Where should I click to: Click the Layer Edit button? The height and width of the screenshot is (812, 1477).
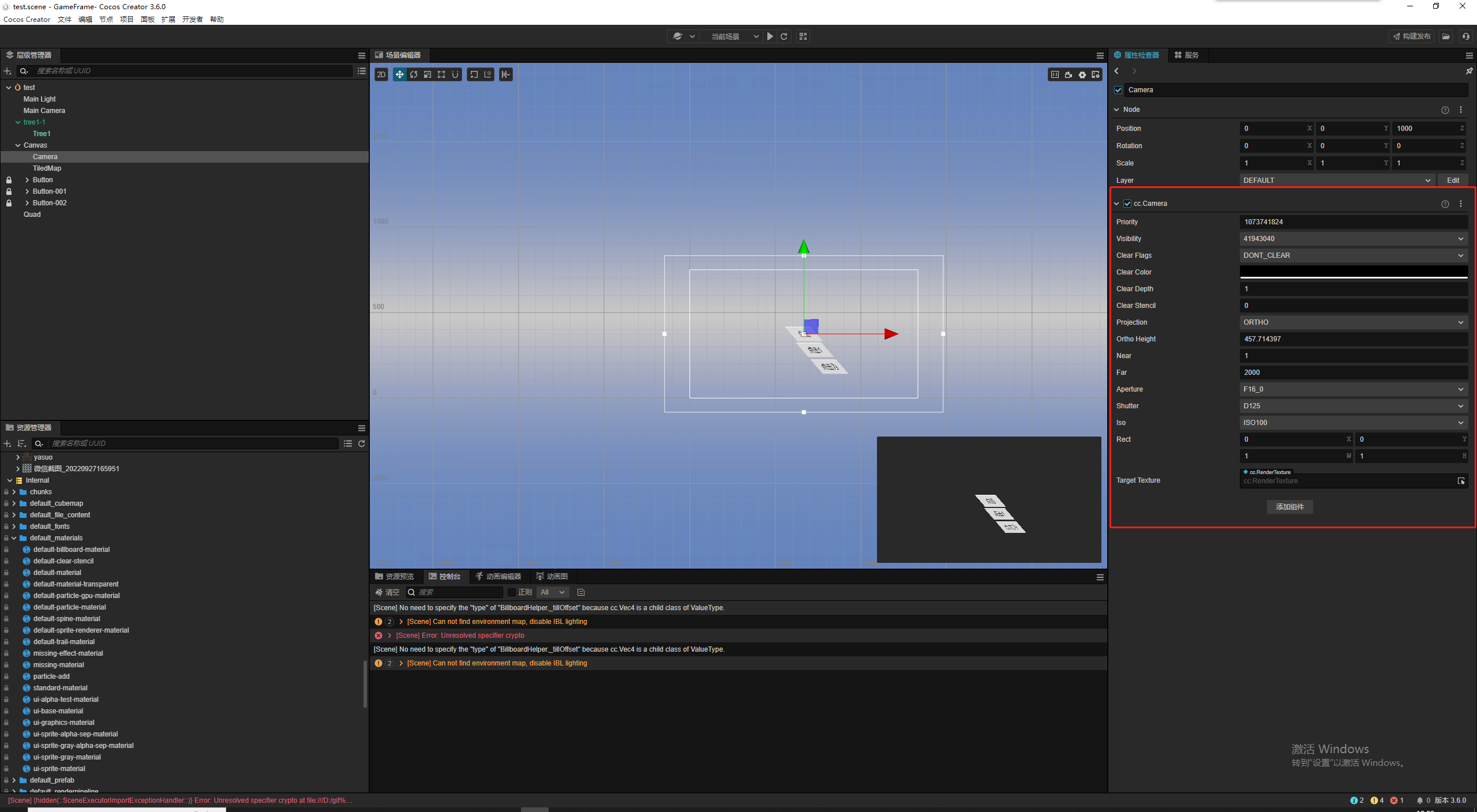pos(1453,181)
